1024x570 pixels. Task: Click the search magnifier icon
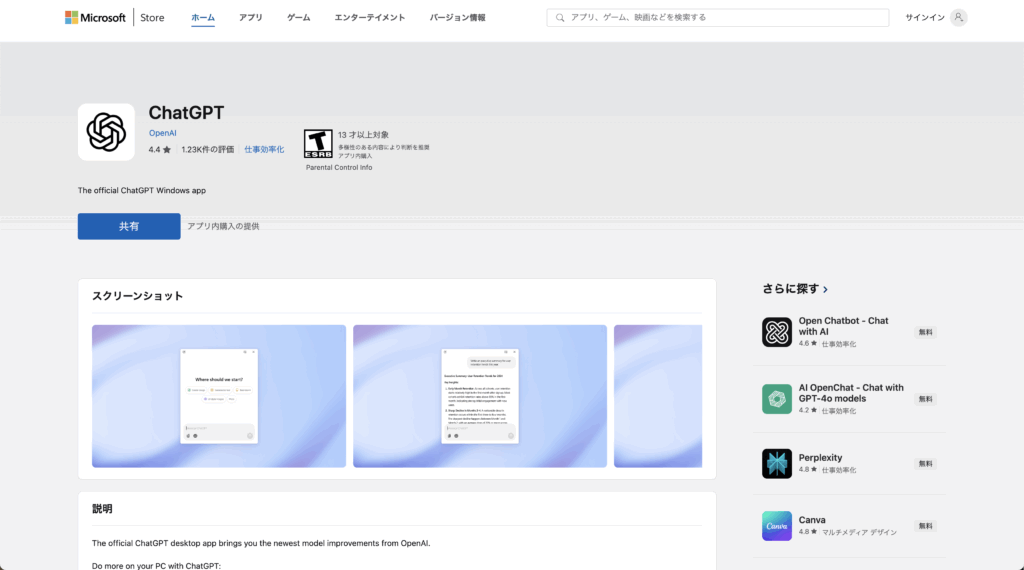pos(560,18)
